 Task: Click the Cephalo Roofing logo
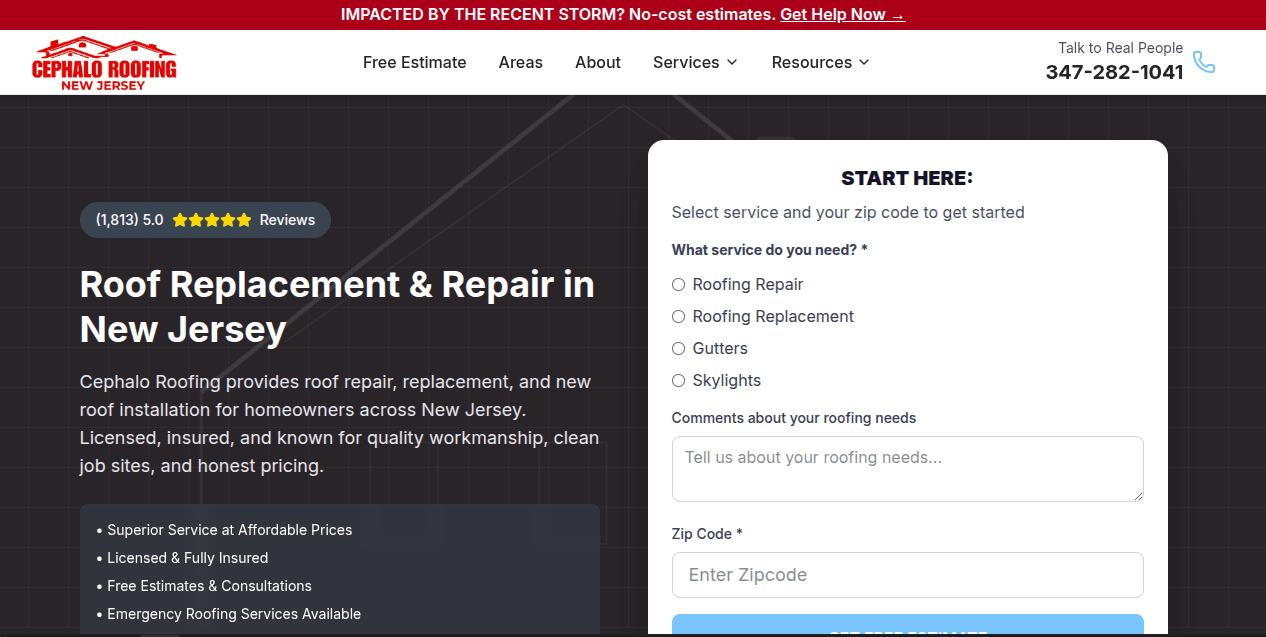click(x=104, y=63)
